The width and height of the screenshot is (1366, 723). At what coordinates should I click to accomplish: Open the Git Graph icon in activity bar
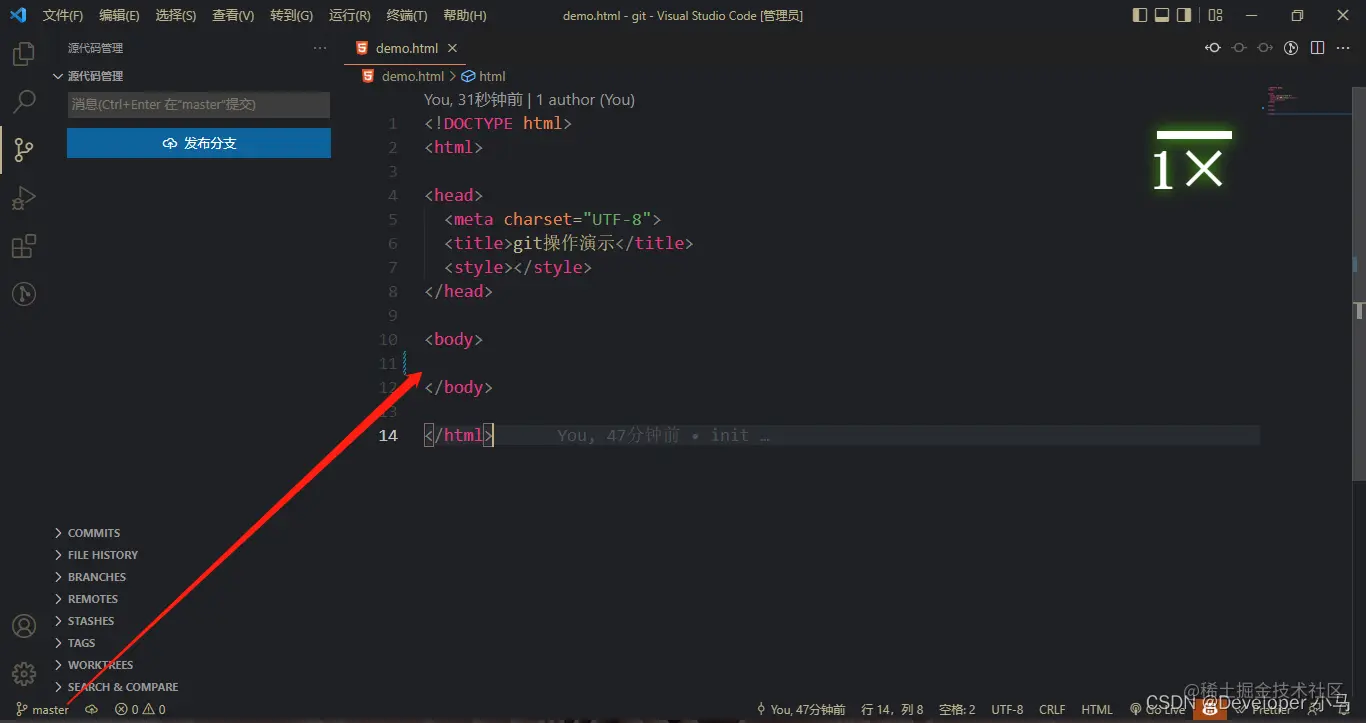24,294
